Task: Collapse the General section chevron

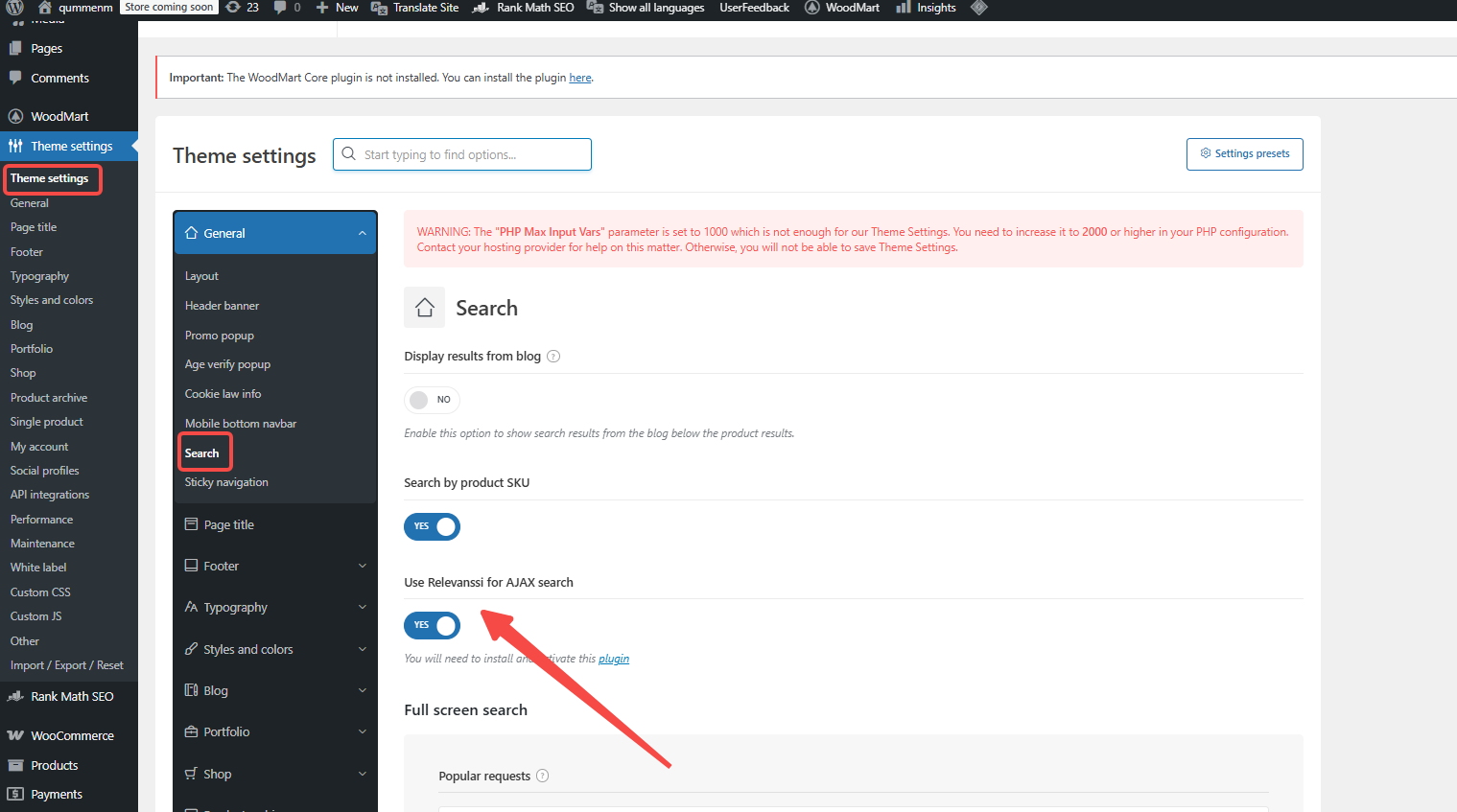Action: [x=363, y=233]
